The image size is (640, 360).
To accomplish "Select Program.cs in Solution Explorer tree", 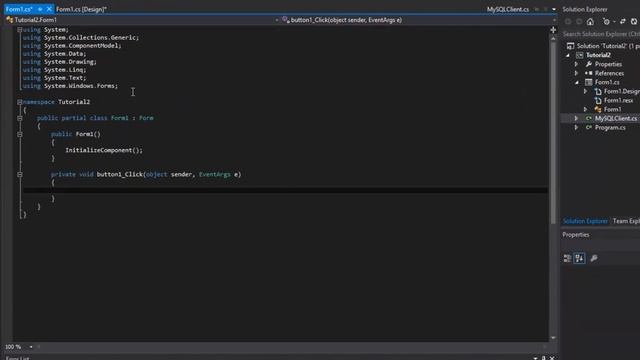I will (610, 127).
